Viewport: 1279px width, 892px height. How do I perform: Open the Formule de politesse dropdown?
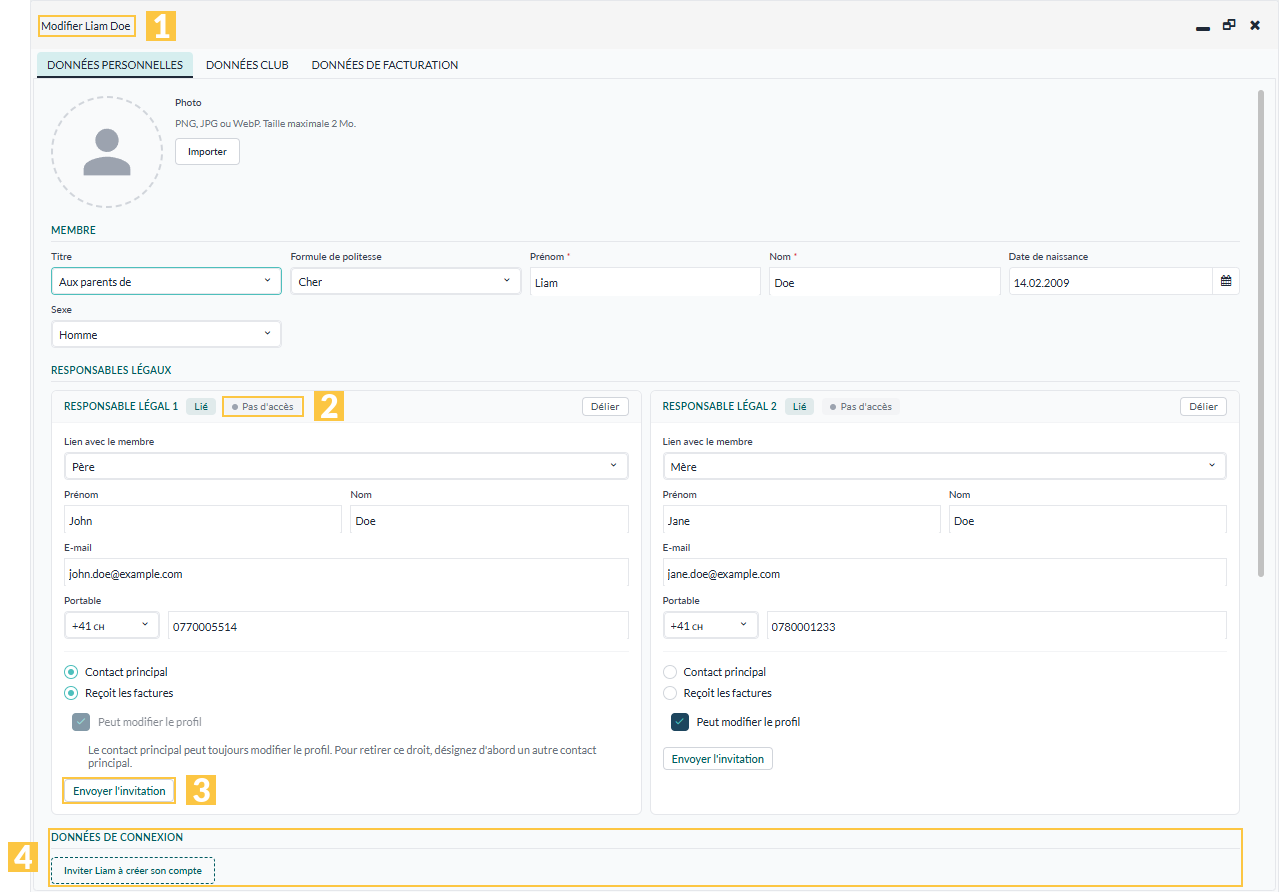[405, 282]
